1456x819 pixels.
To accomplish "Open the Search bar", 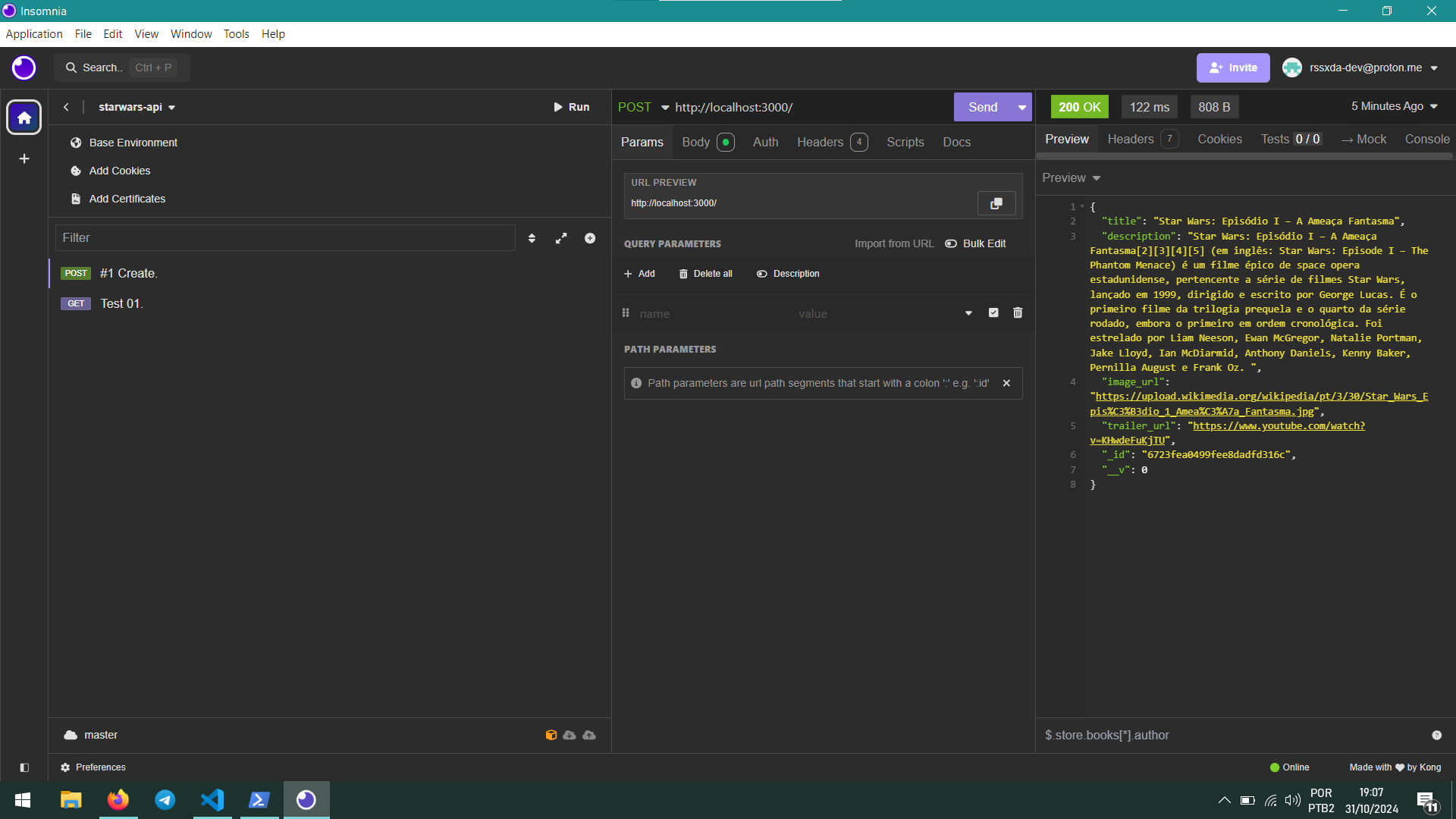I will (x=121, y=67).
